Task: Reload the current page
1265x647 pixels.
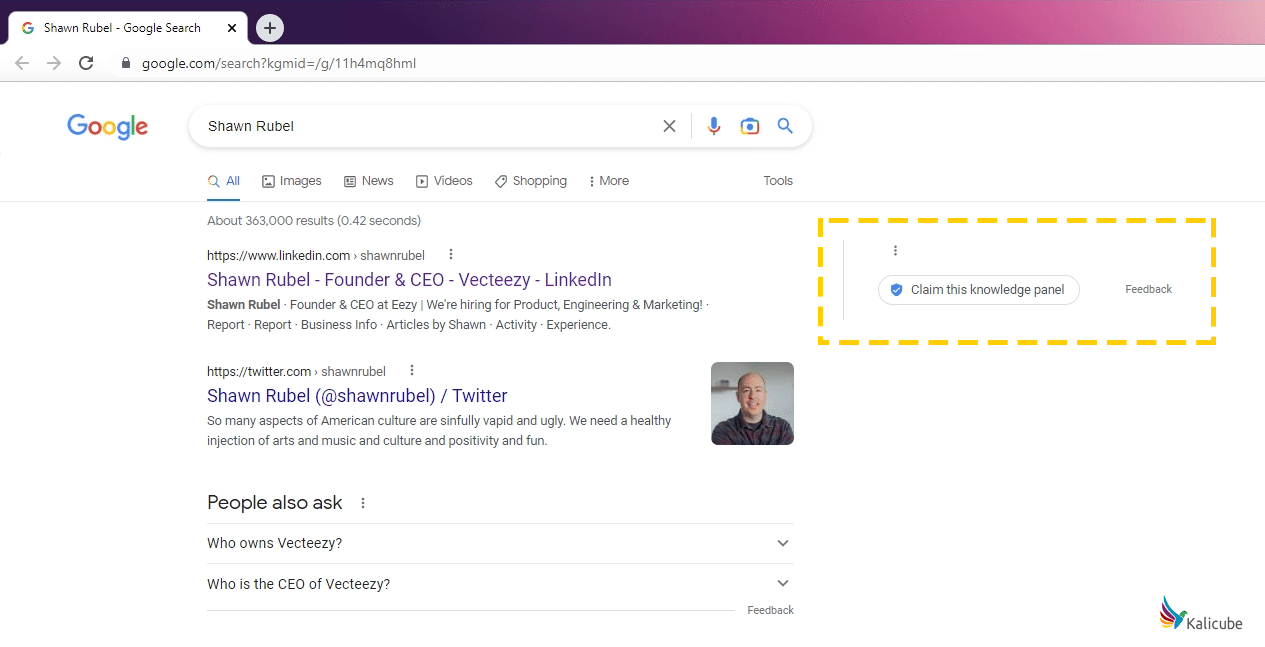Action: pos(86,63)
